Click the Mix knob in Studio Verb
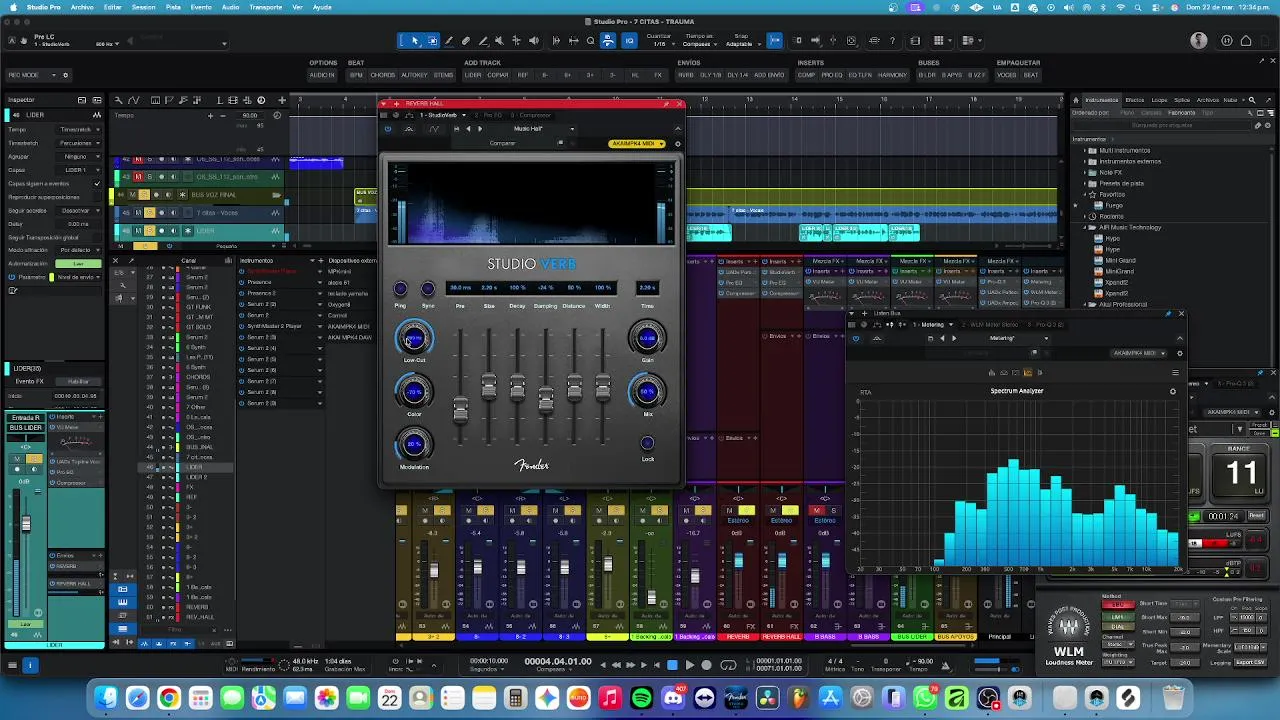This screenshot has width=1280, height=720. click(x=647, y=391)
